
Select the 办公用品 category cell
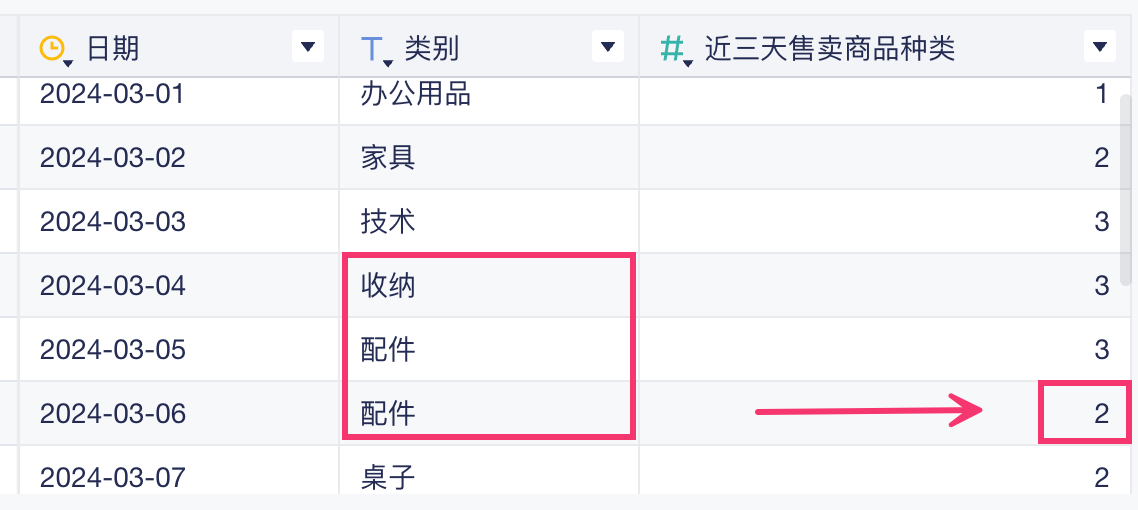[415, 95]
